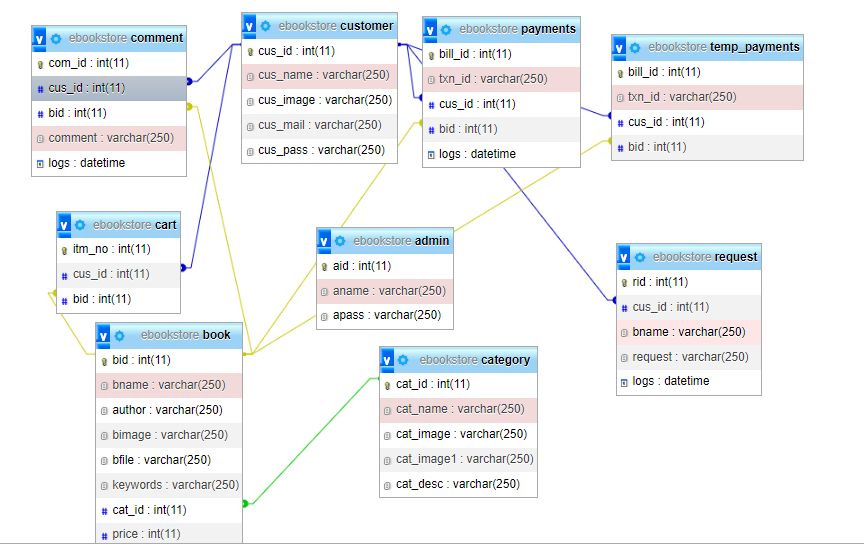Image resolution: width=864 pixels, height=544 pixels.
Task: Click the 'request : varchar(250)' field
Action: click(689, 357)
